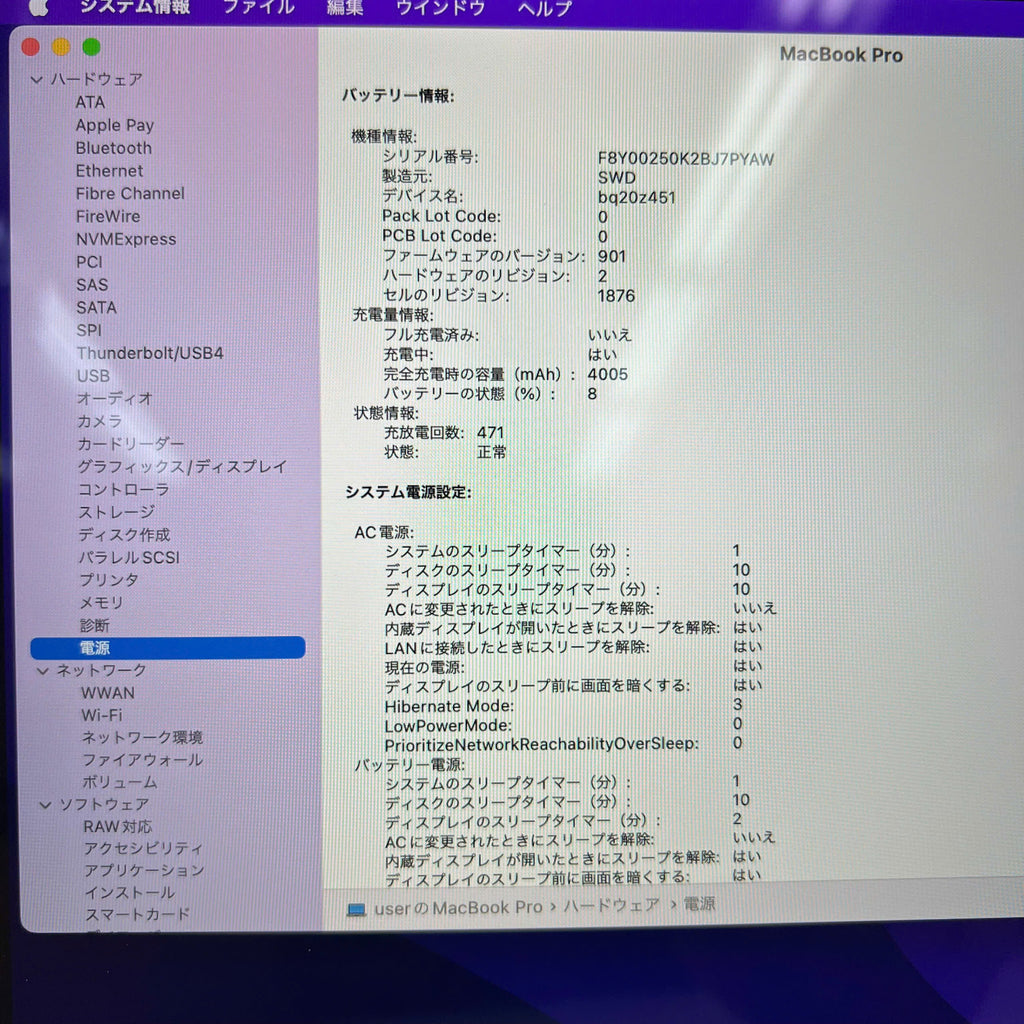Select SATA in the sidebar
The width and height of the screenshot is (1024, 1024).
pyautogui.click(x=97, y=308)
